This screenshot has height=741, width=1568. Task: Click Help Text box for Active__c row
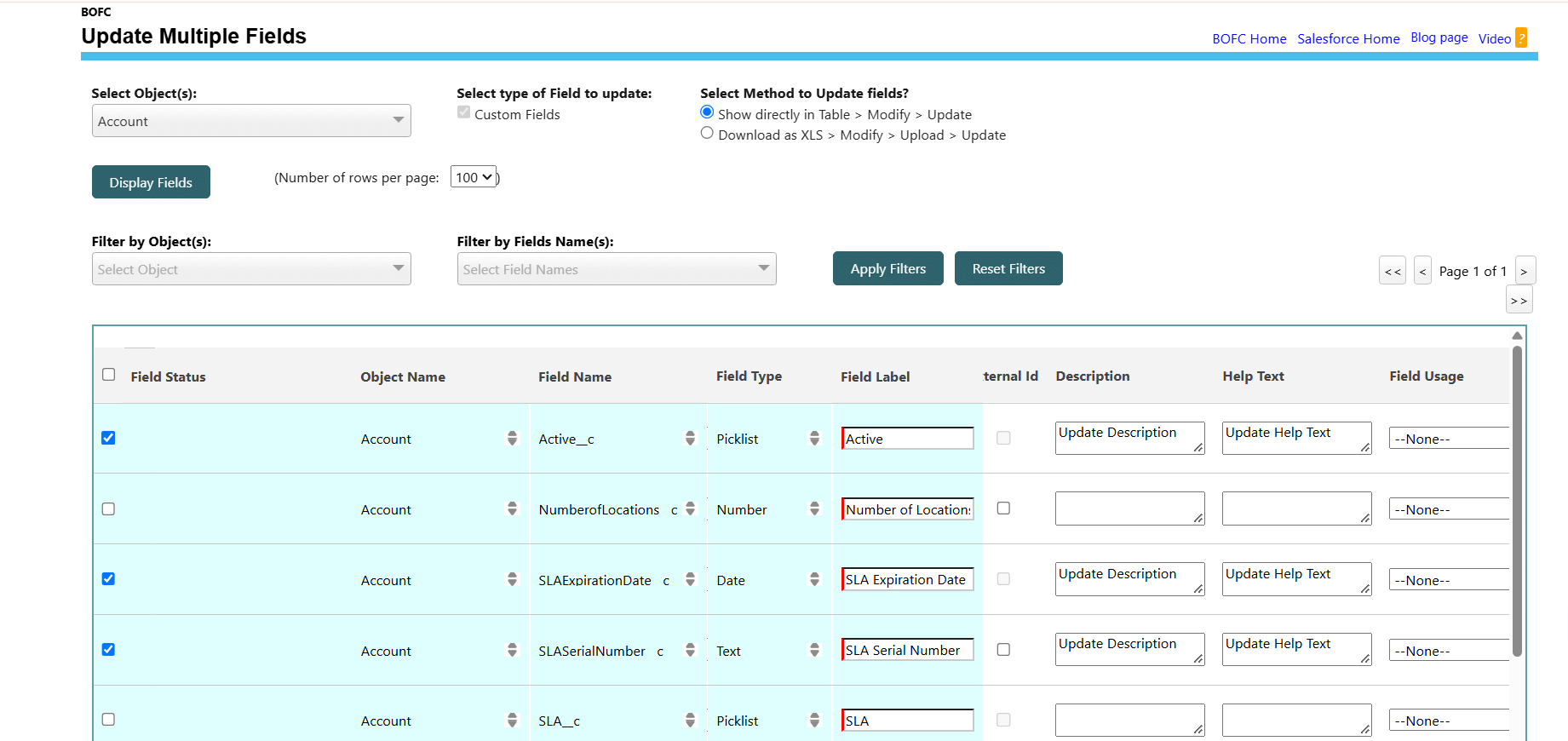pos(1296,438)
